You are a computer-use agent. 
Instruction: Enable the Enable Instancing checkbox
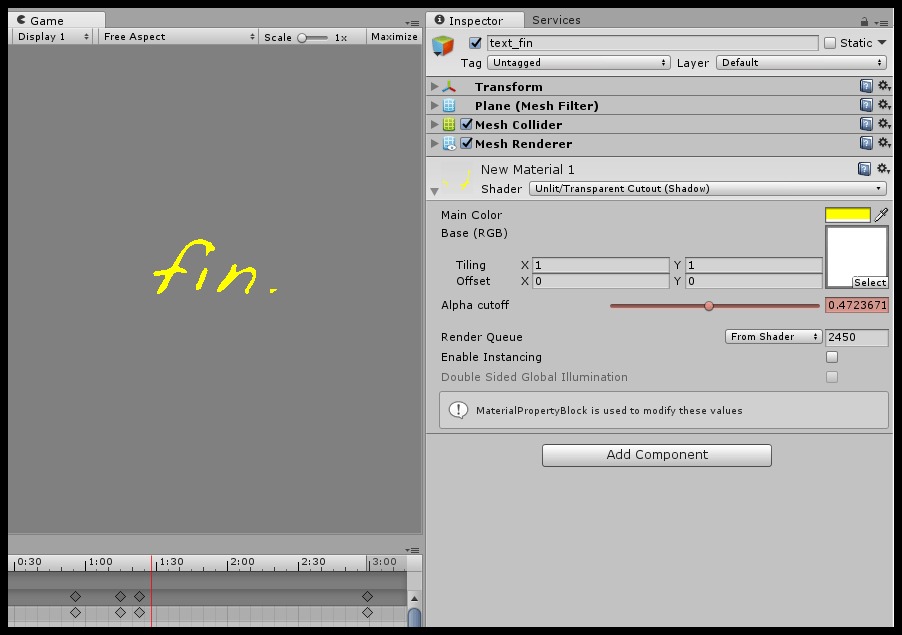pyautogui.click(x=832, y=357)
